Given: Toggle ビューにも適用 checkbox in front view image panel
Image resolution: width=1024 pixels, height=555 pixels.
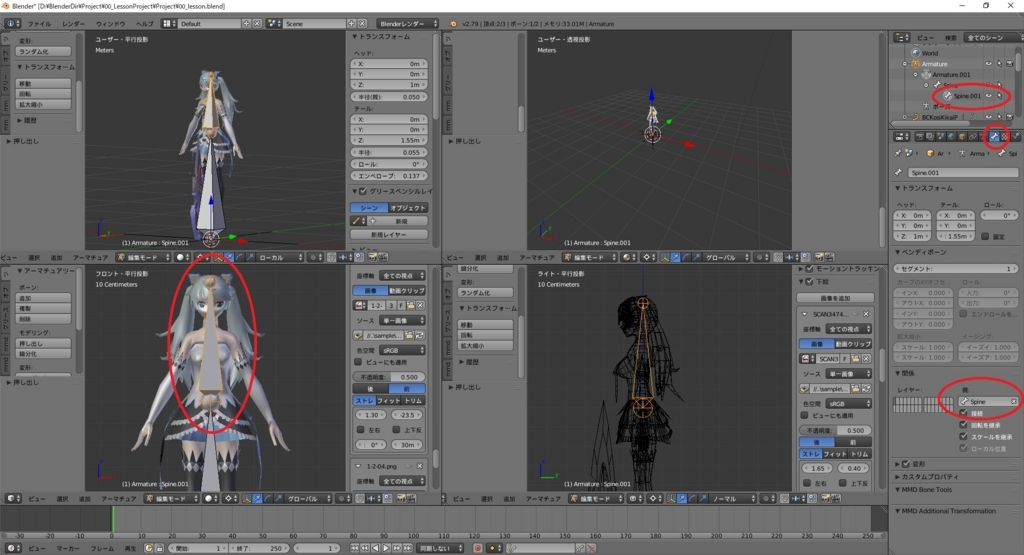Looking at the screenshot, I should [358, 362].
